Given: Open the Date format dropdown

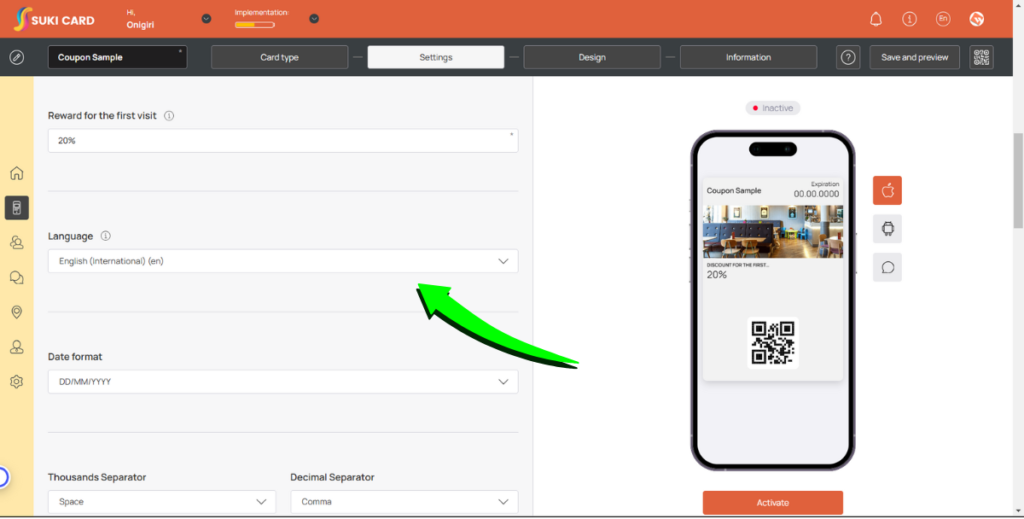Looking at the screenshot, I should pos(283,382).
